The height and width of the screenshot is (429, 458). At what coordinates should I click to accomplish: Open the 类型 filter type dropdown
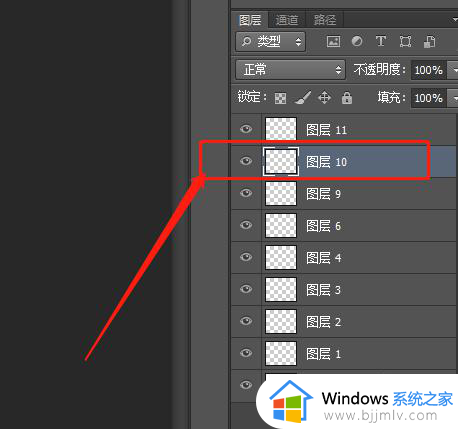(x=270, y=42)
